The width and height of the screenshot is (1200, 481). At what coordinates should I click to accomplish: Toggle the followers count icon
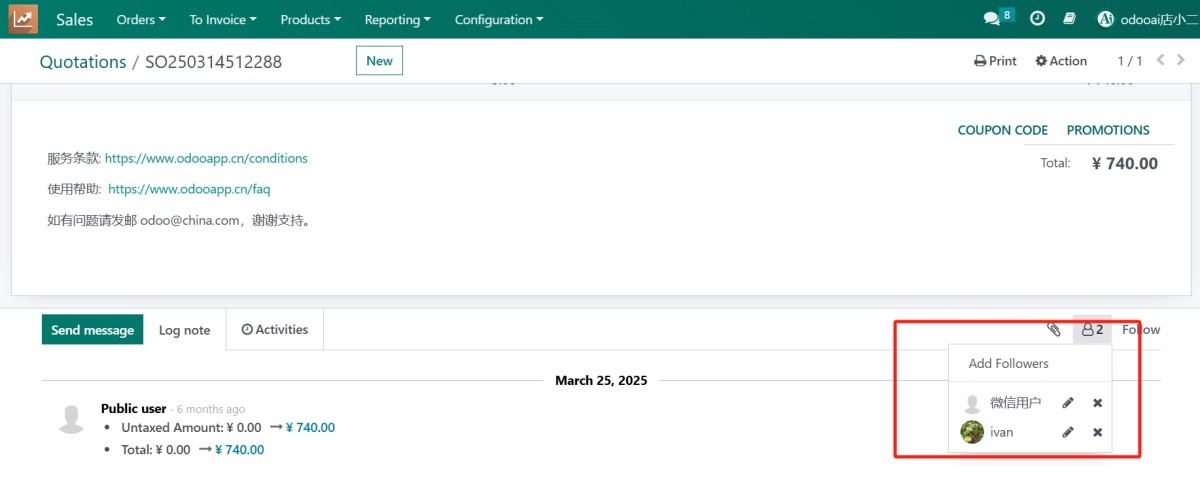pos(1092,330)
